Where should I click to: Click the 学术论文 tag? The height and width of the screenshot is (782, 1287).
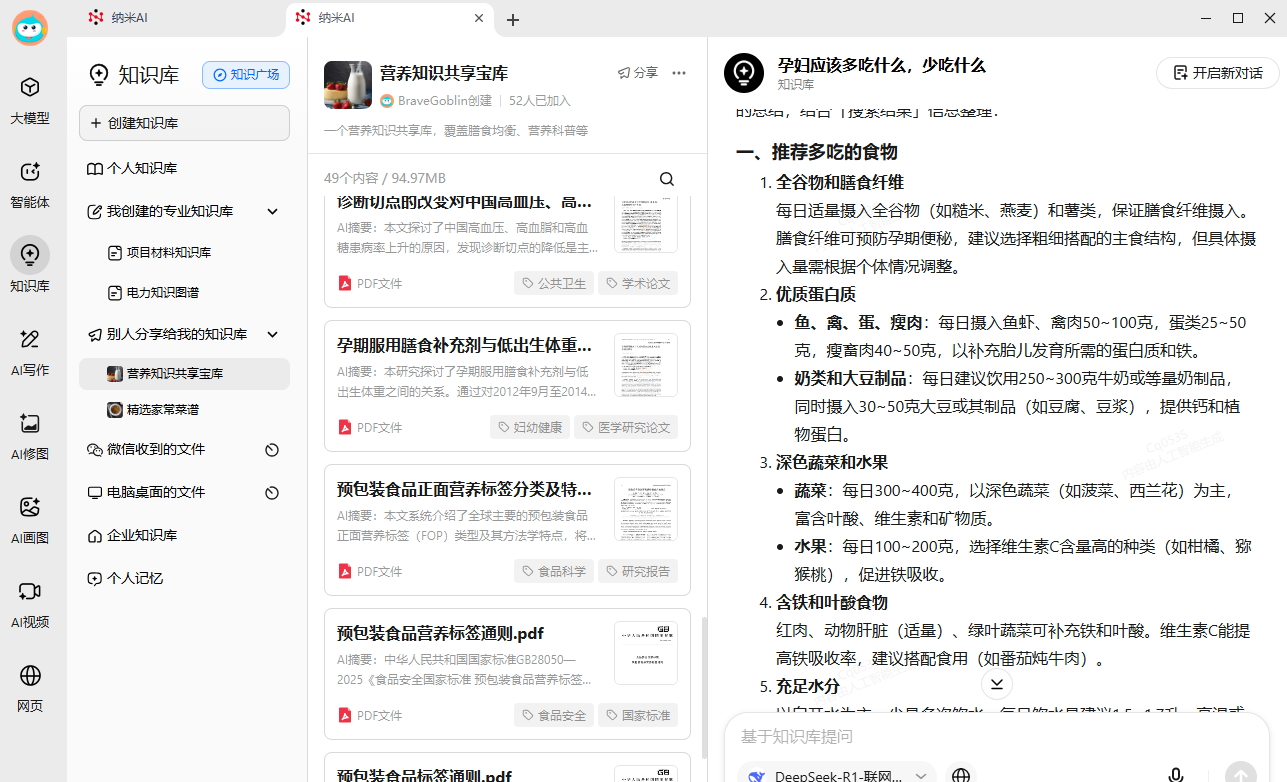click(638, 283)
